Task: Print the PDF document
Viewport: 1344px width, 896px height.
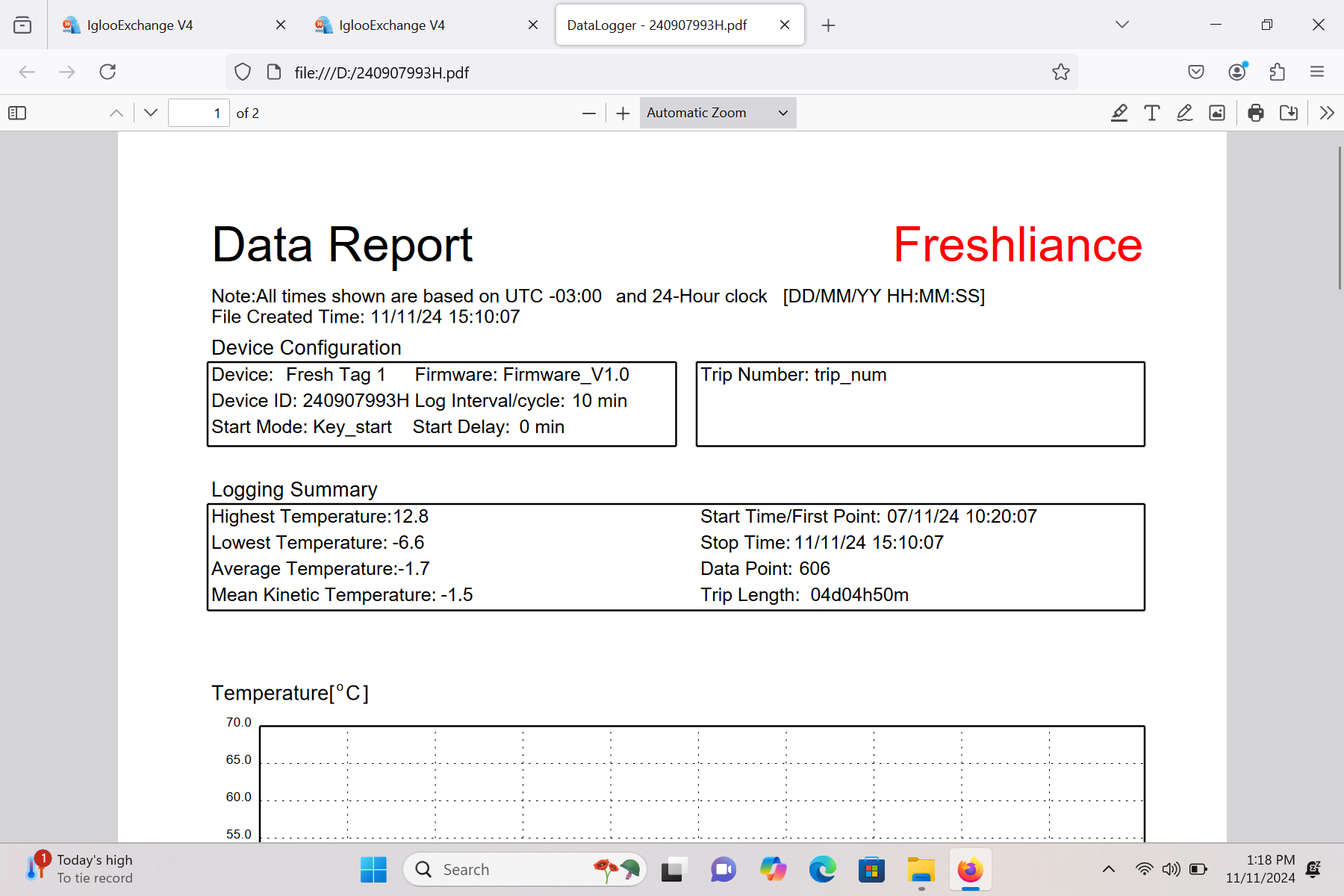Action: [x=1256, y=113]
